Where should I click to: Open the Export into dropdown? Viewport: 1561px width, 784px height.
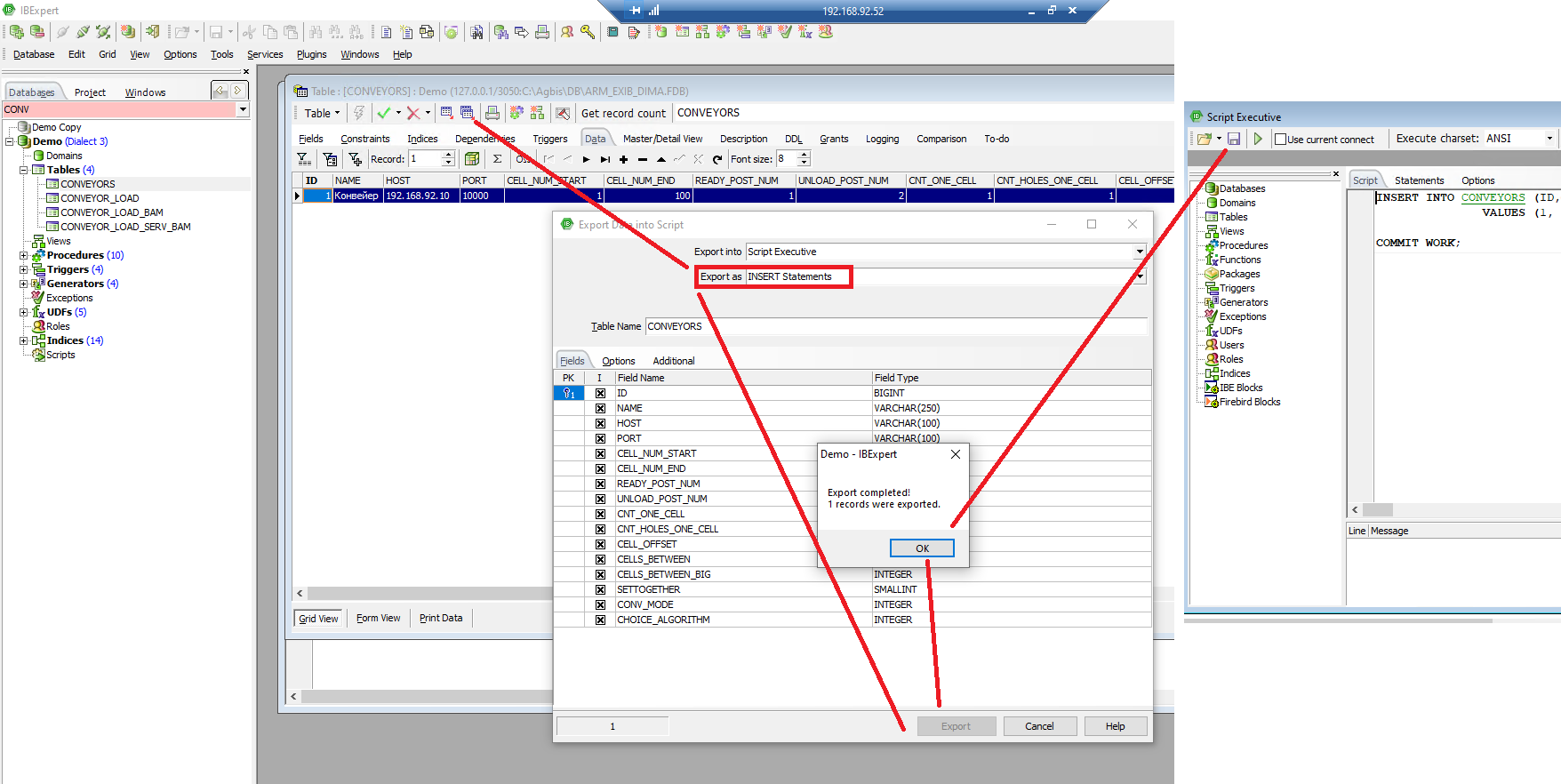[x=1140, y=252]
